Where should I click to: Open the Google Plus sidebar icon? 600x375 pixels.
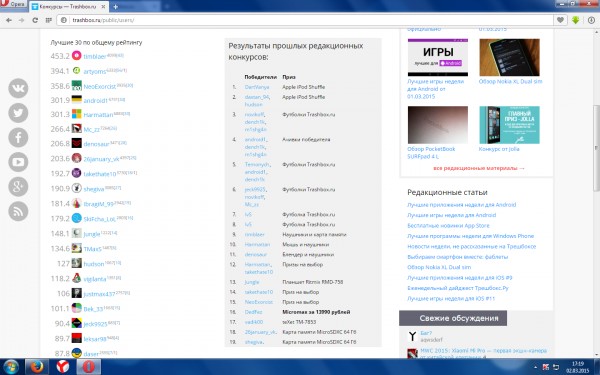coord(18,186)
